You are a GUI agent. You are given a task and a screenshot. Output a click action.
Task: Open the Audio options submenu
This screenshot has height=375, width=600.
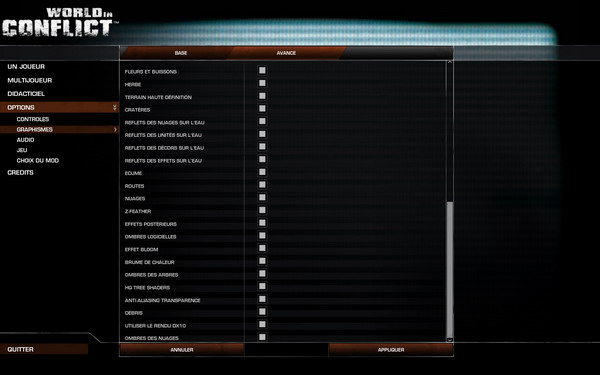25,140
